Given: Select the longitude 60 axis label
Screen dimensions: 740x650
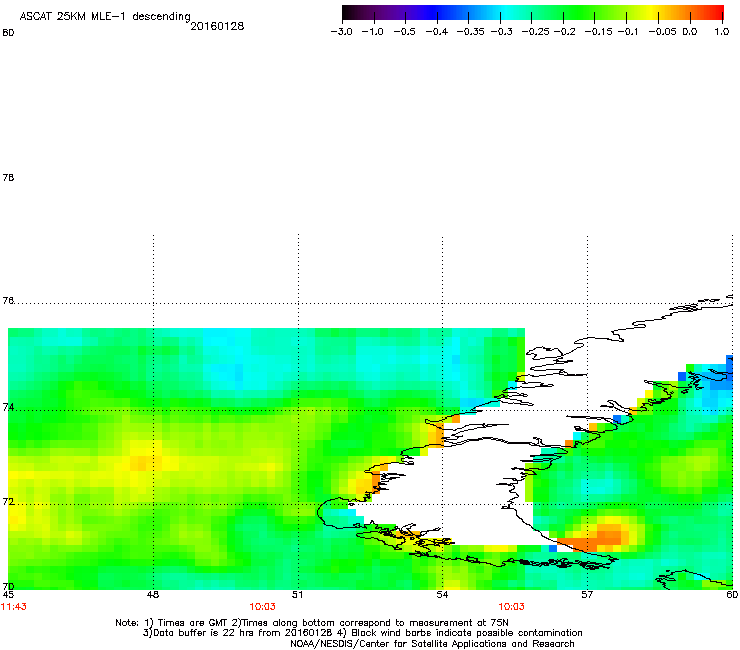Looking at the screenshot, I should pyautogui.click(x=732, y=595).
